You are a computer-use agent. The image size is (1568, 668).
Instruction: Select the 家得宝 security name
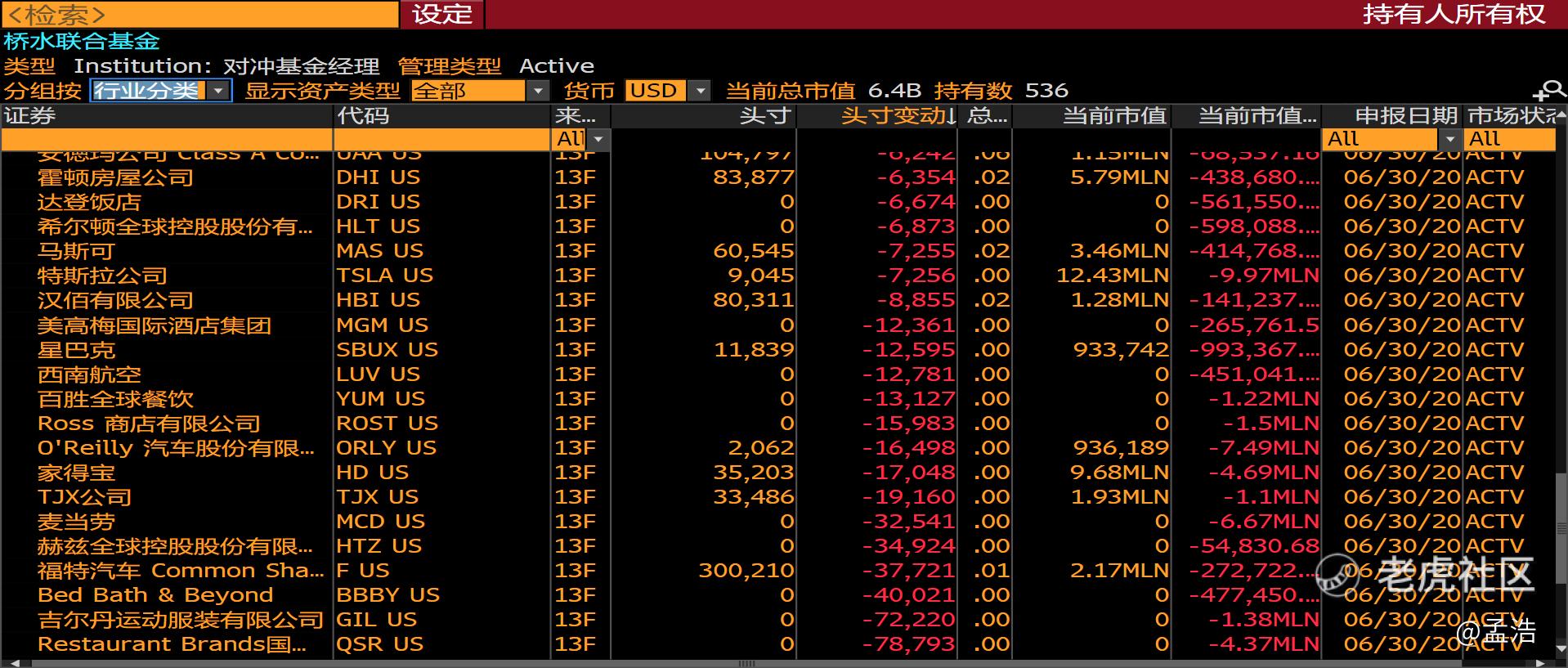[x=76, y=473]
